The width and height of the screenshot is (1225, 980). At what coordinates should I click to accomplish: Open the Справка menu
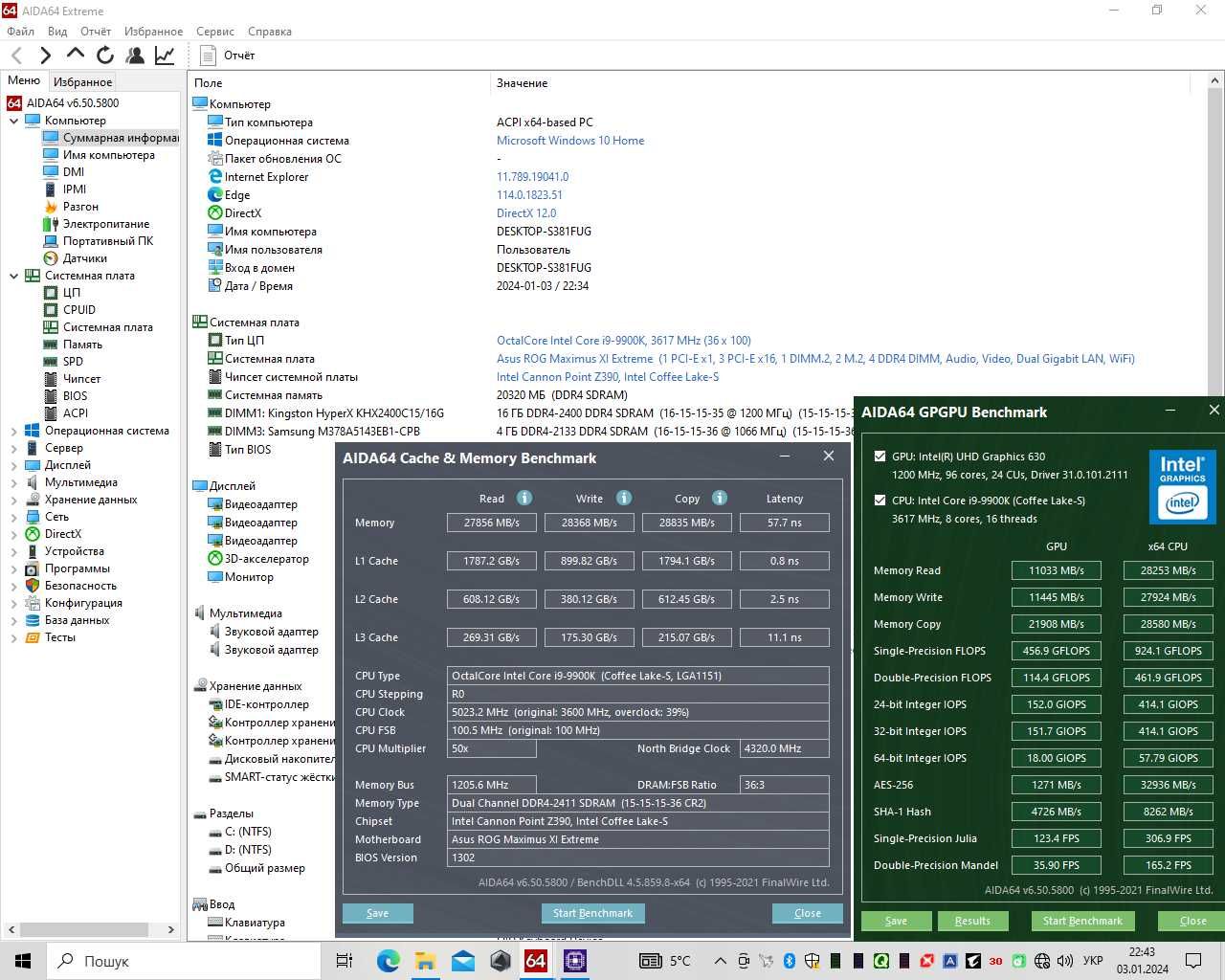point(270,32)
